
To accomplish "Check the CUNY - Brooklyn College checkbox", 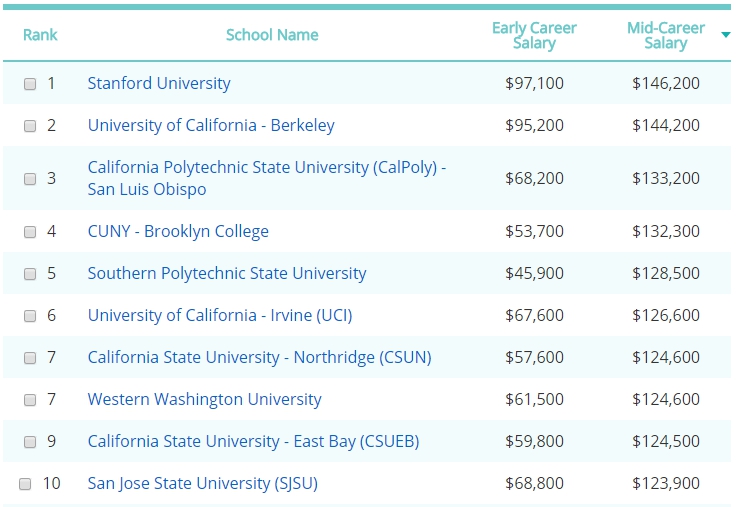I will (30, 232).
